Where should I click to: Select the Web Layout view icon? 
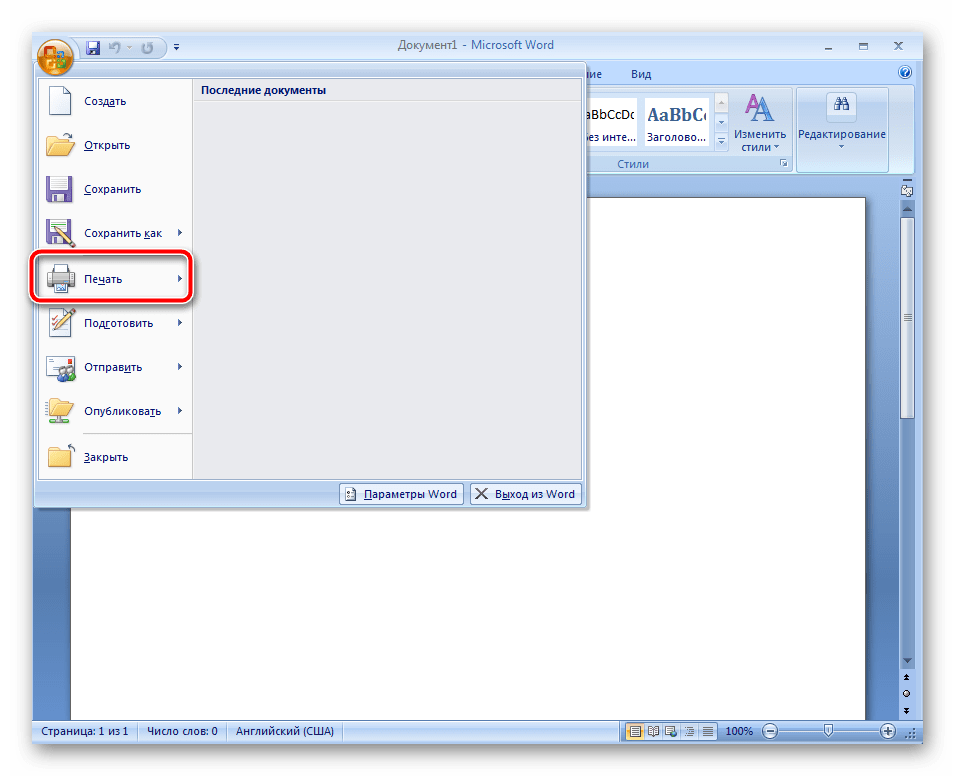669,731
